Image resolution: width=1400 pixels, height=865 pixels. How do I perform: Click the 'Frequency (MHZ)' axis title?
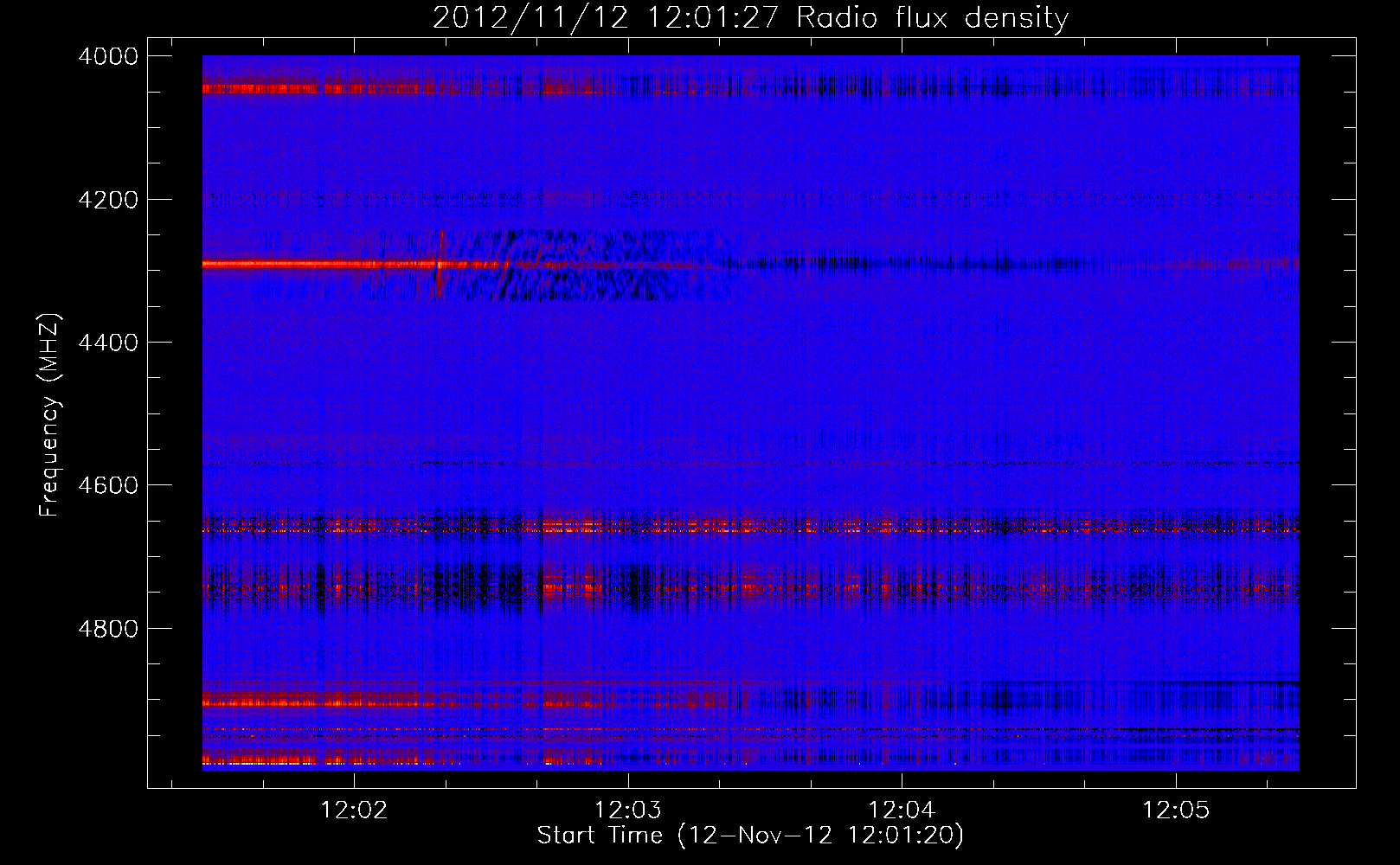pos(49,415)
